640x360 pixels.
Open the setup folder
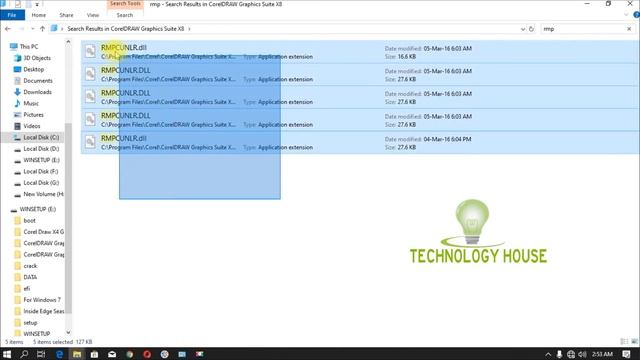click(x=30, y=323)
